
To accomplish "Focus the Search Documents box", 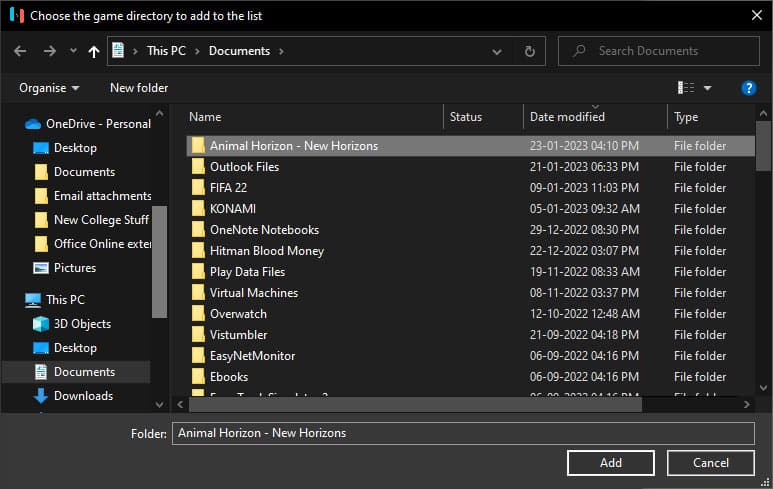I will point(670,51).
